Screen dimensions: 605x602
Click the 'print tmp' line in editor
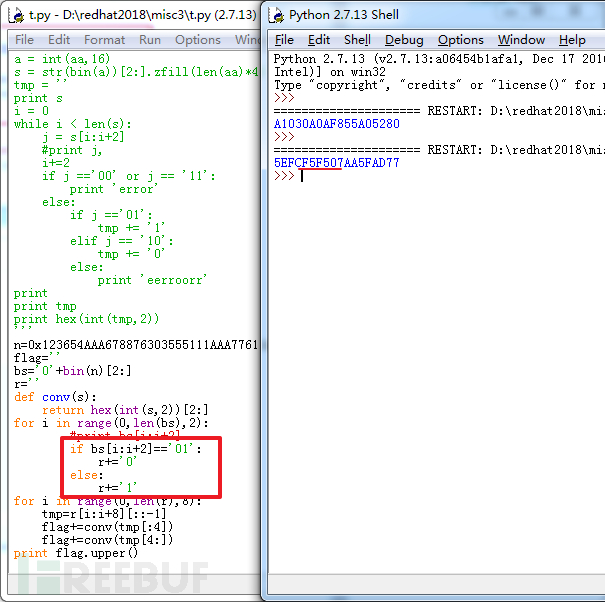[x=45, y=306]
